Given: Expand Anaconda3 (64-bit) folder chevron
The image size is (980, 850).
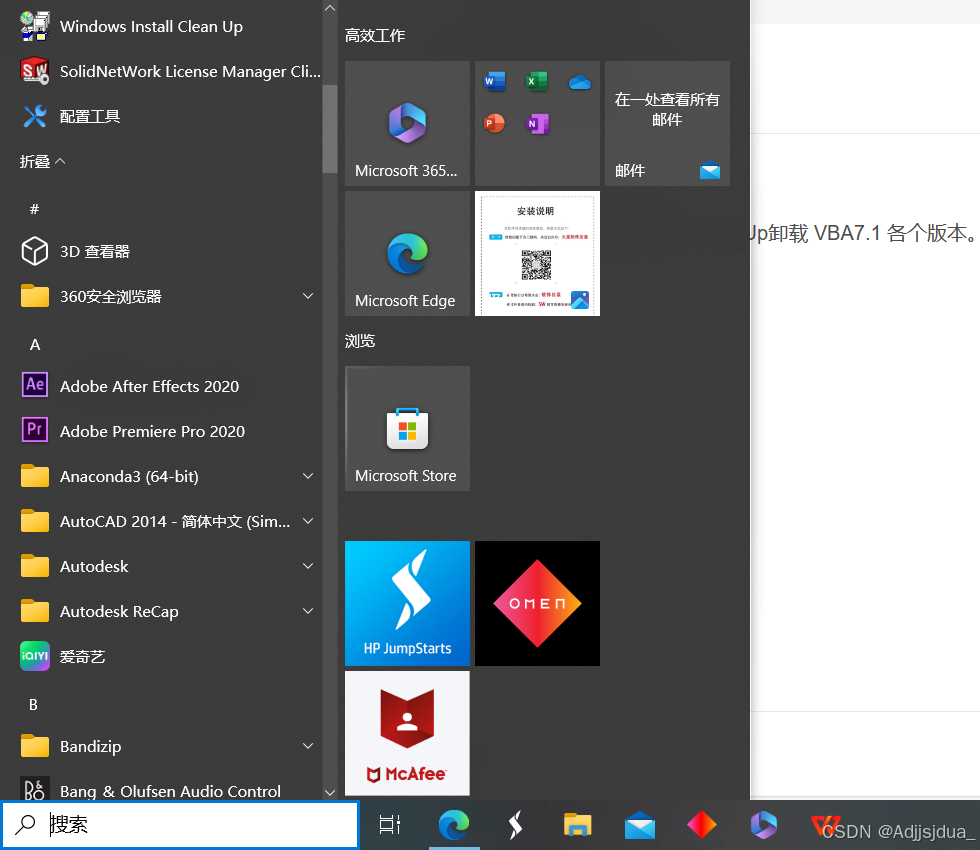Looking at the screenshot, I should 308,476.
